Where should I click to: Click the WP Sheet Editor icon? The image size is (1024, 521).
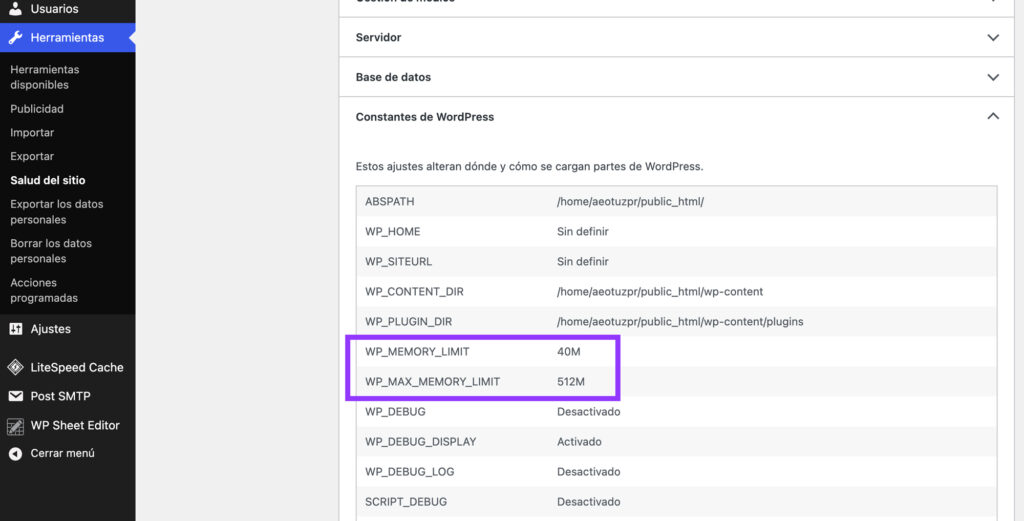click(x=15, y=426)
